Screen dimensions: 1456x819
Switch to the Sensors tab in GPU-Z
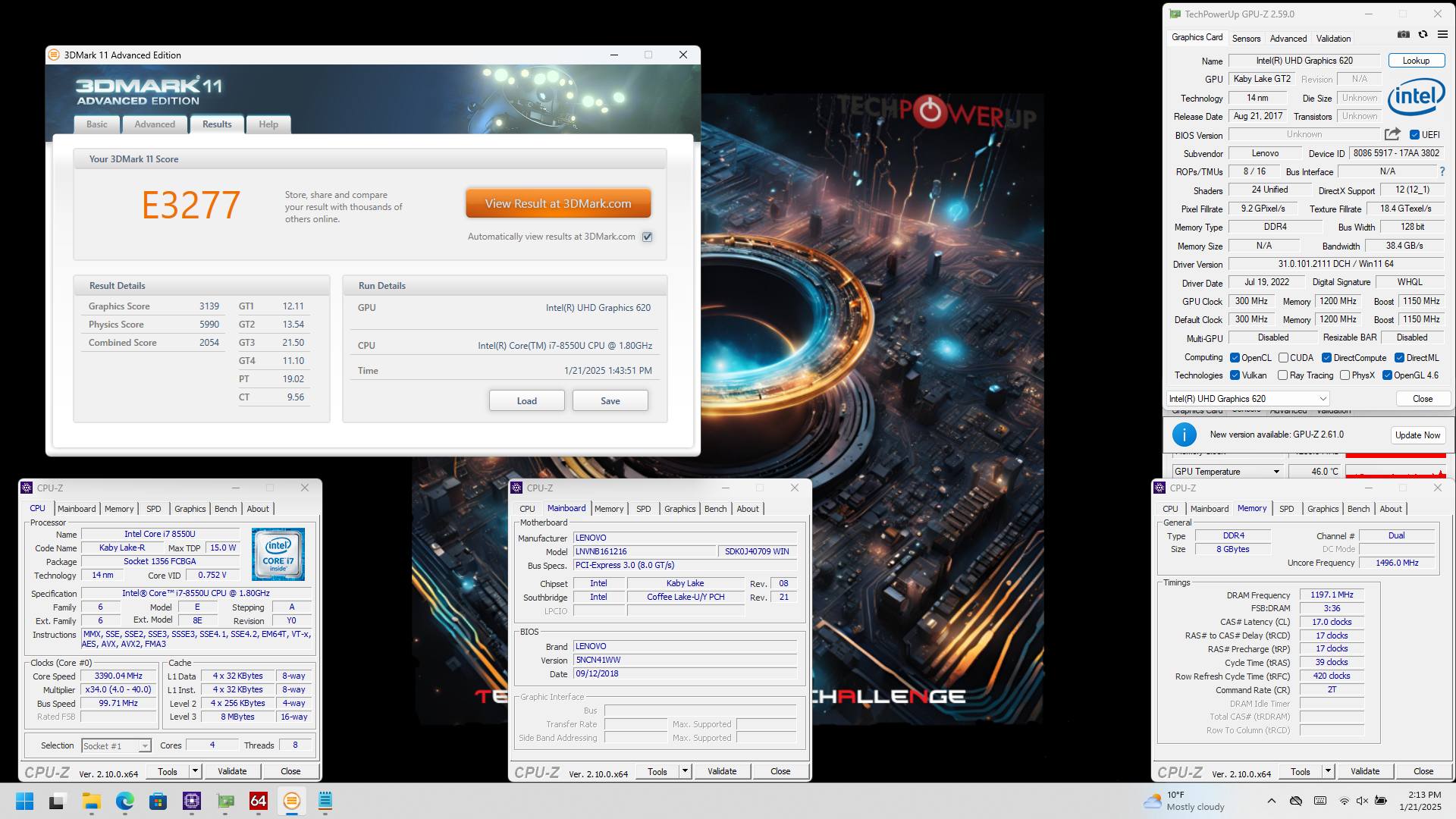pyautogui.click(x=1246, y=39)
